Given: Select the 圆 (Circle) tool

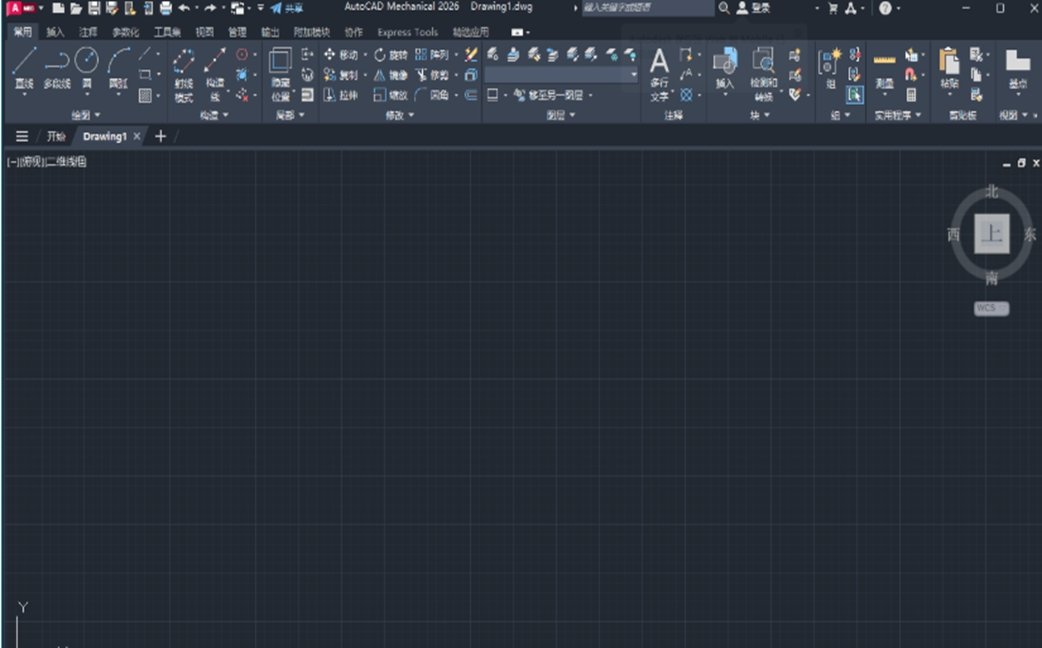Looking at the screenshot, I should pos(86,67).
